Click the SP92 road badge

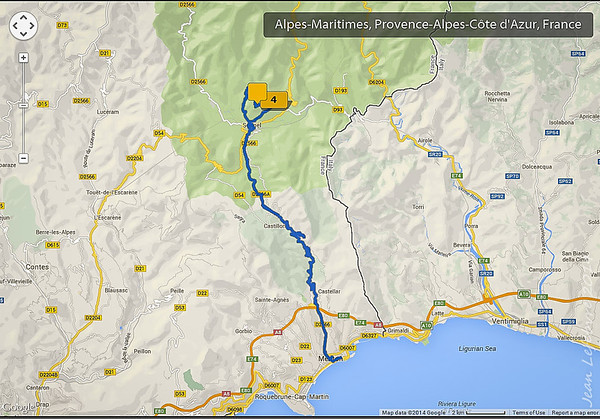497,196
